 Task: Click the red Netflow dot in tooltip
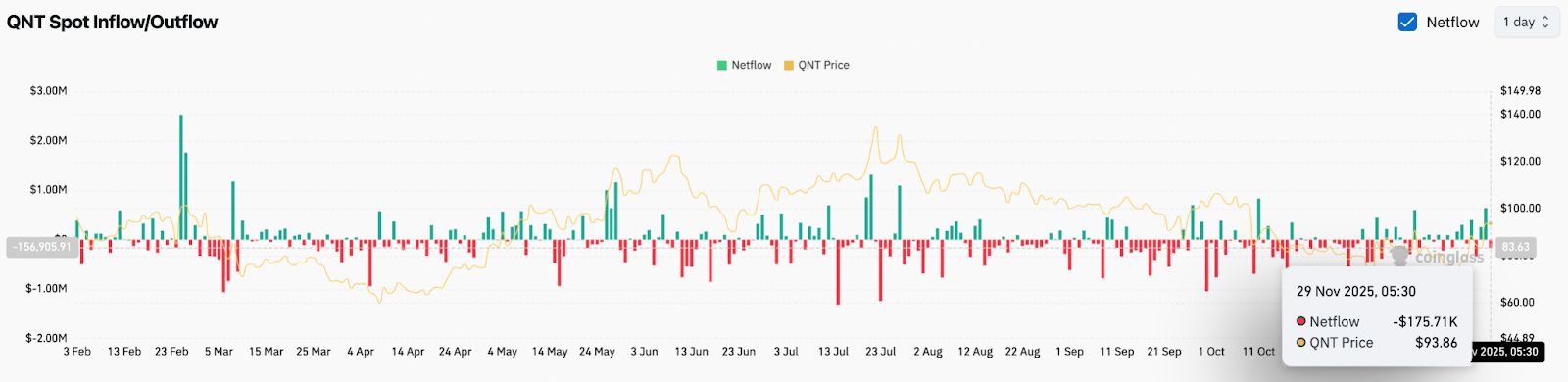(x=1301, y=321)
